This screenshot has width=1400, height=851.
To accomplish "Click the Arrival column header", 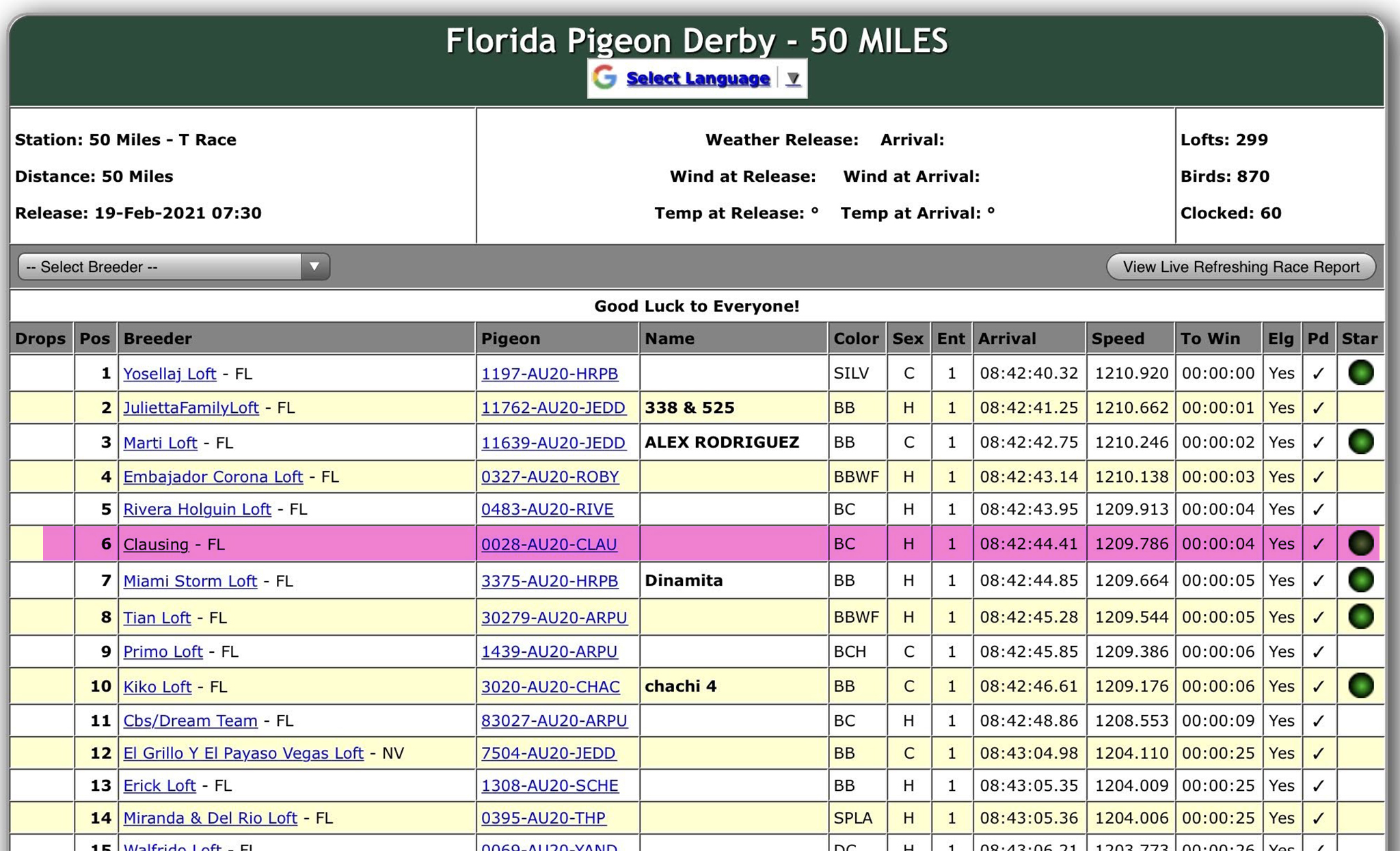I will point(1007,338).
